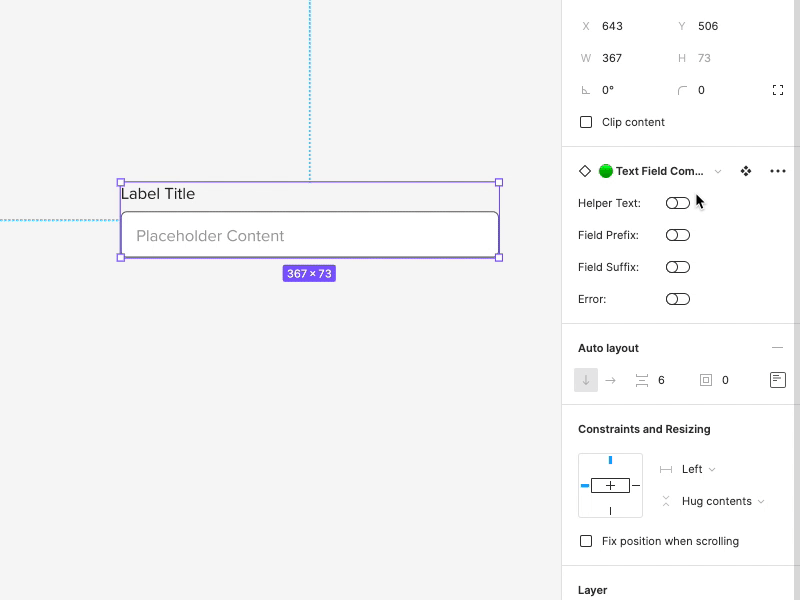Check the Clip content checkbox
This screenshot has width=800, height=600.
pos(585,122)
